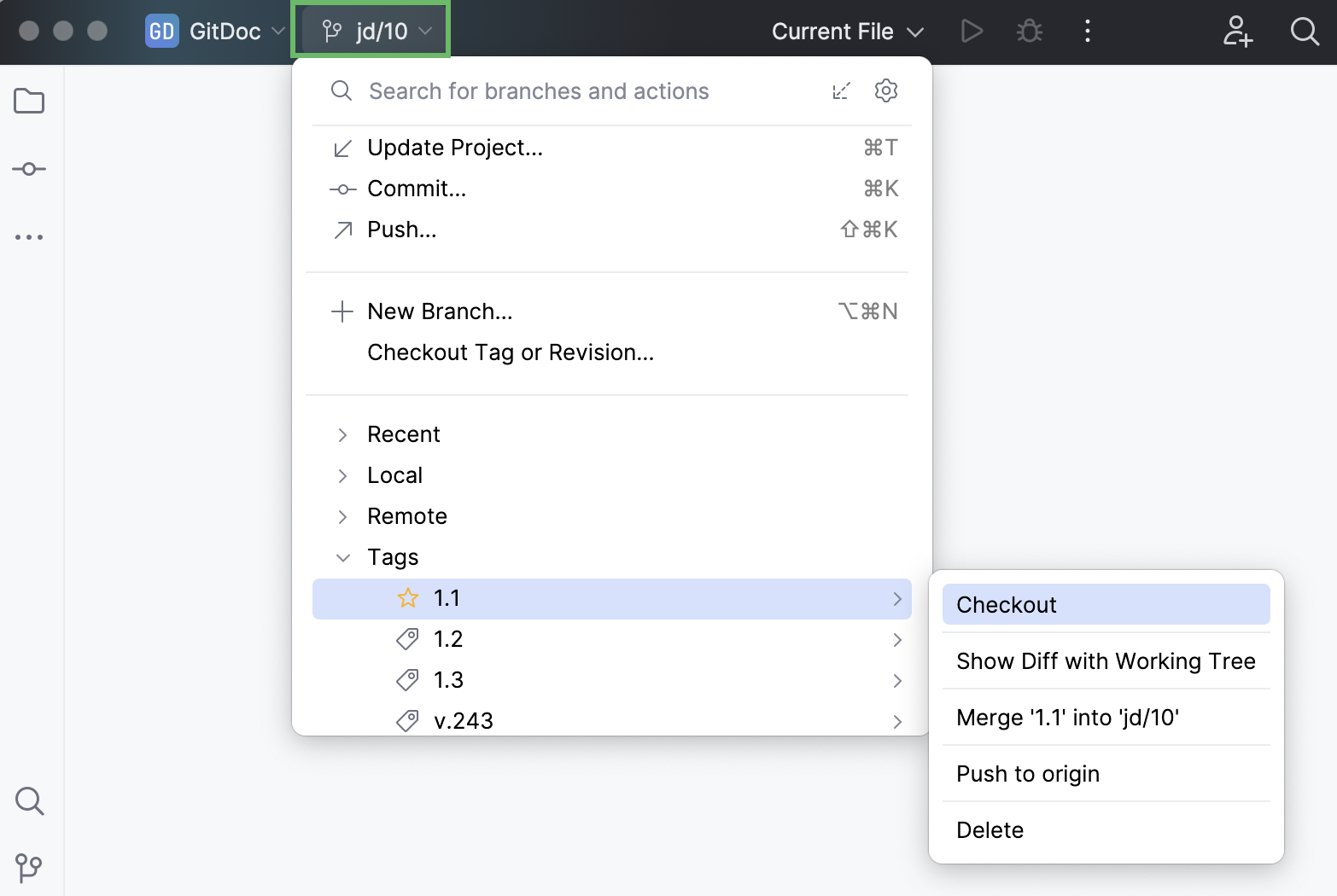
Task: Open the Commit tool window icon
Action: click(x=30, y=168)
